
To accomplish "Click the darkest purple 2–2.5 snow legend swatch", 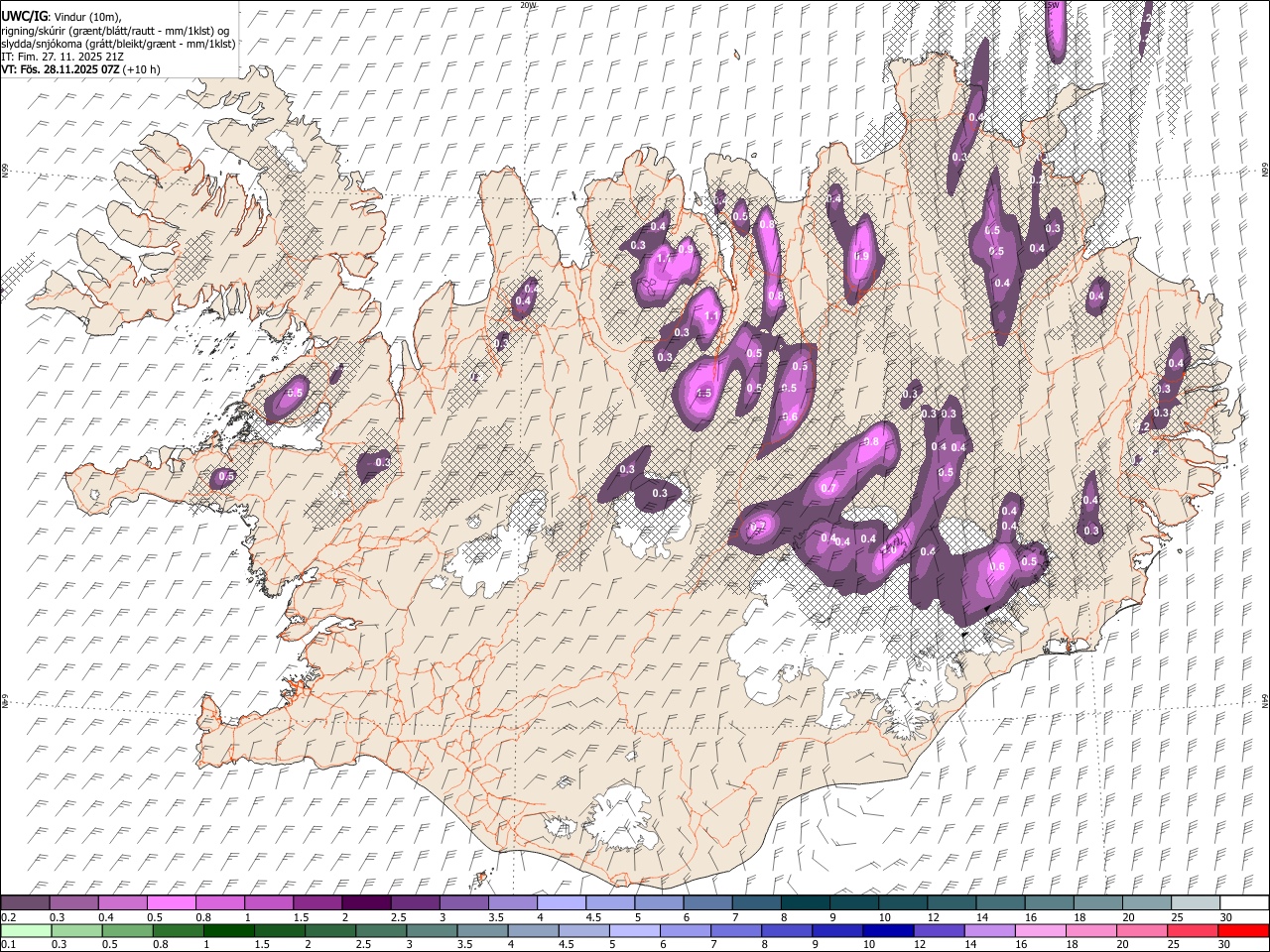I will [x=366, y=903].
